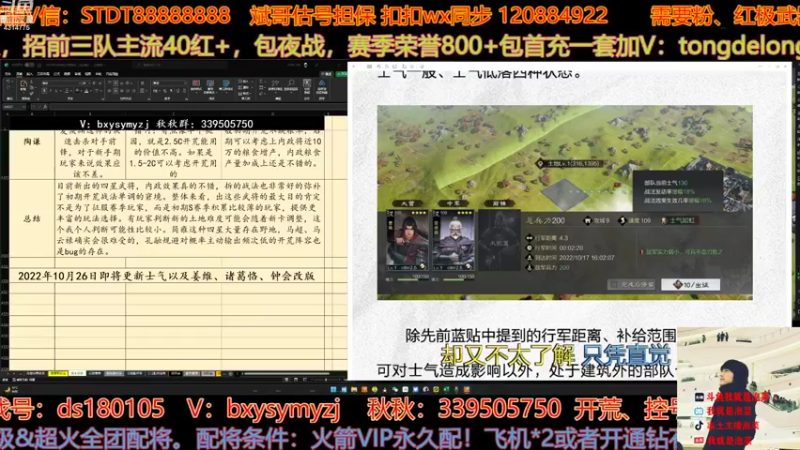Click the Percent Style icon in Excel
The height and width of the screenshot is (450, 800).
(x=165, y=91)
